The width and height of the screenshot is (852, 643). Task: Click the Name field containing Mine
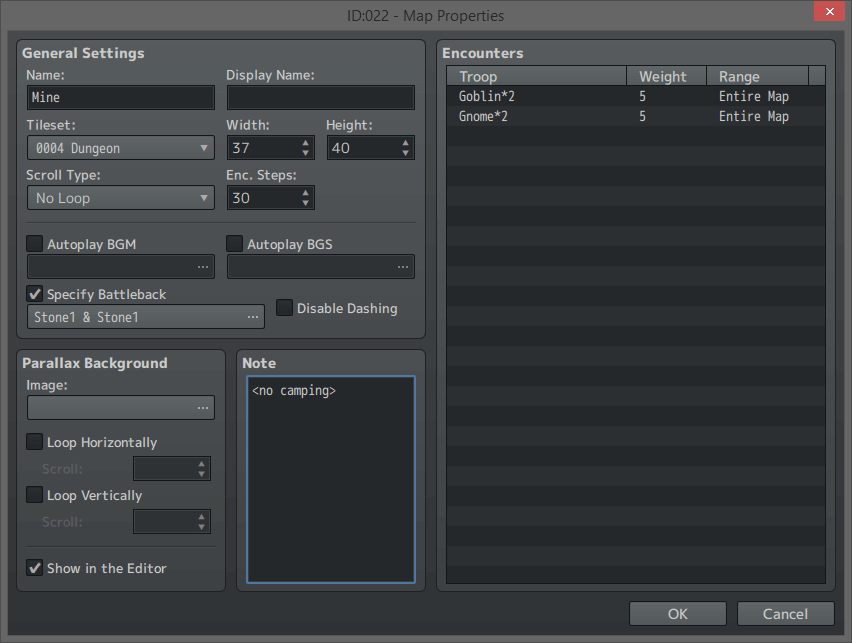click(121, 98)
